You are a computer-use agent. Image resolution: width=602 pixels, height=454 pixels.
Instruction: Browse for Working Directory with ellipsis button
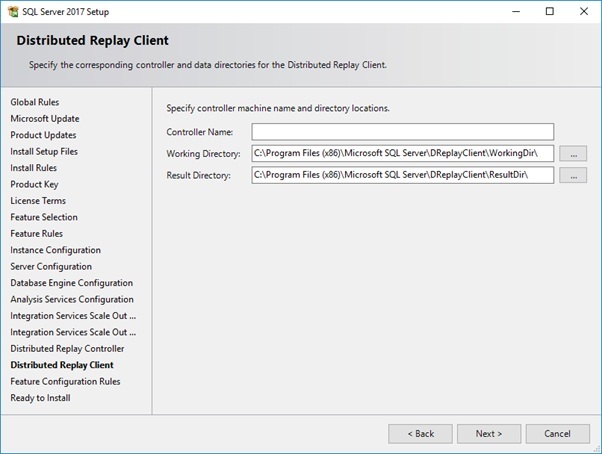point(573,154)
